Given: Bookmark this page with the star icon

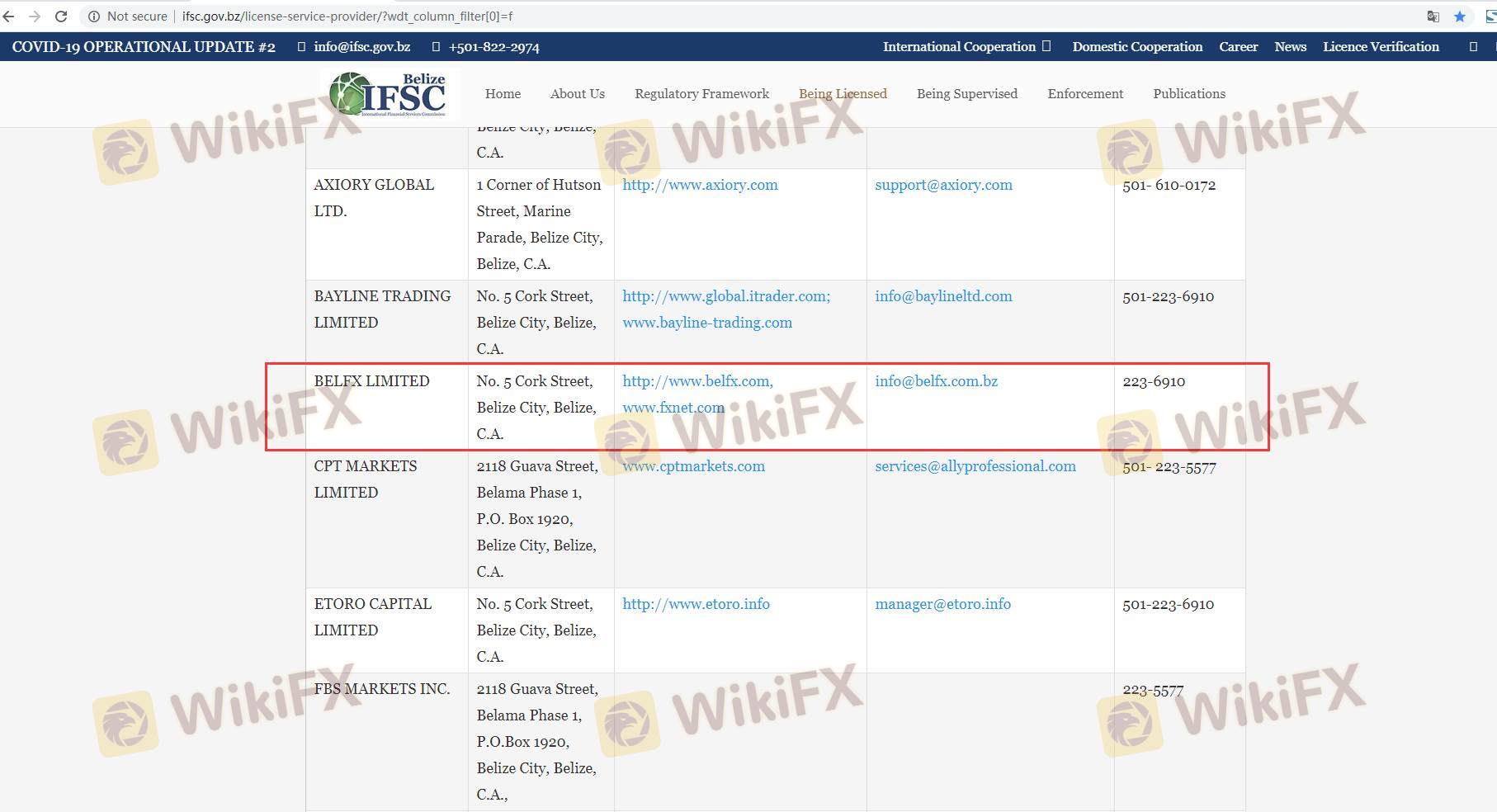Looking at the screenshot, I should [x=1459, y=17].
